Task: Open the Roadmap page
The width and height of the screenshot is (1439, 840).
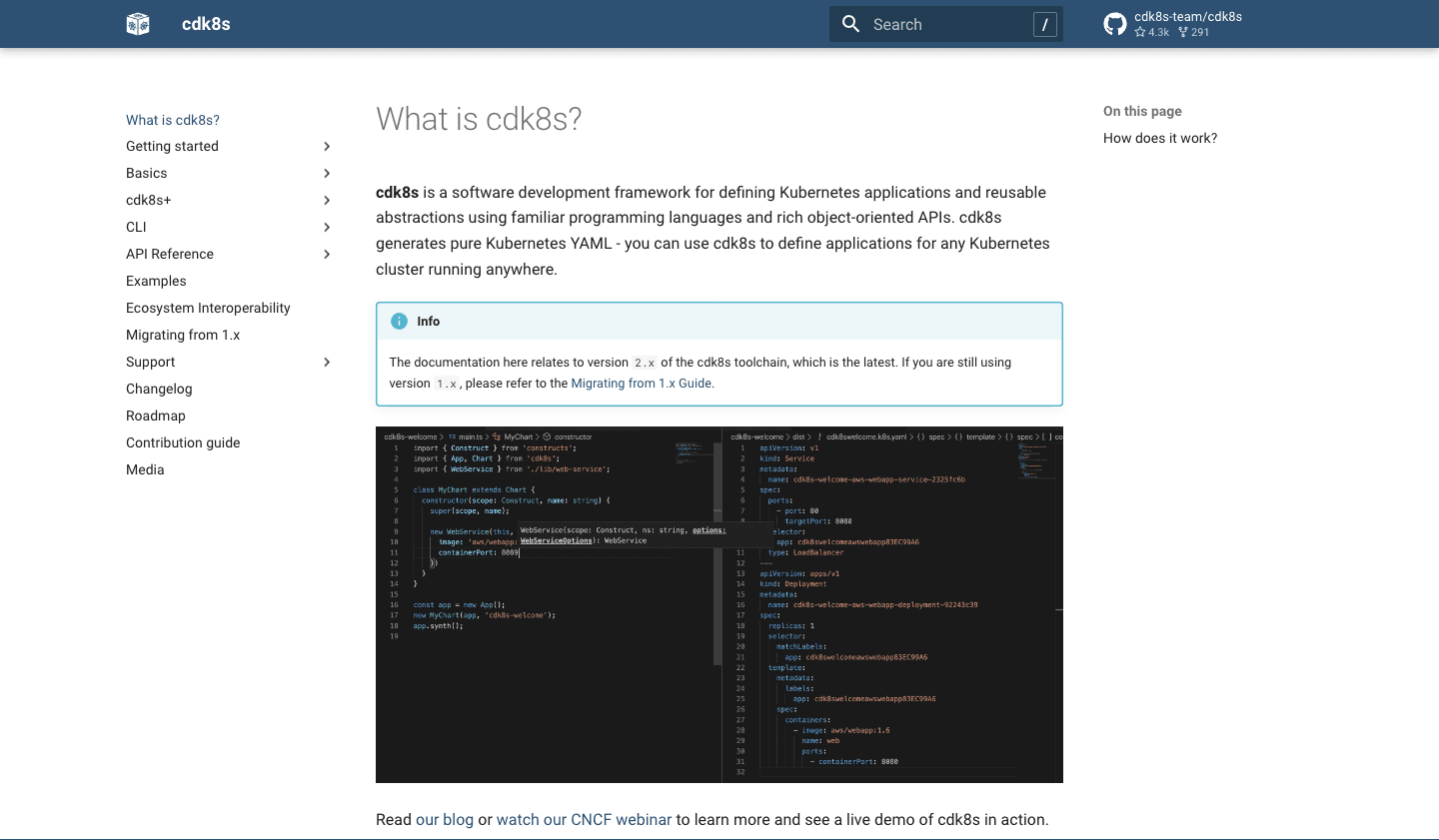Action: click(156, 416)
